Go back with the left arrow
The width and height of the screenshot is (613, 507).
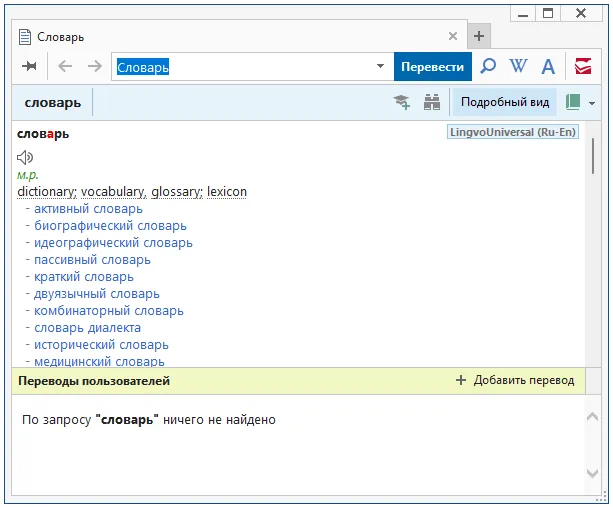click(x=65, y=66)
